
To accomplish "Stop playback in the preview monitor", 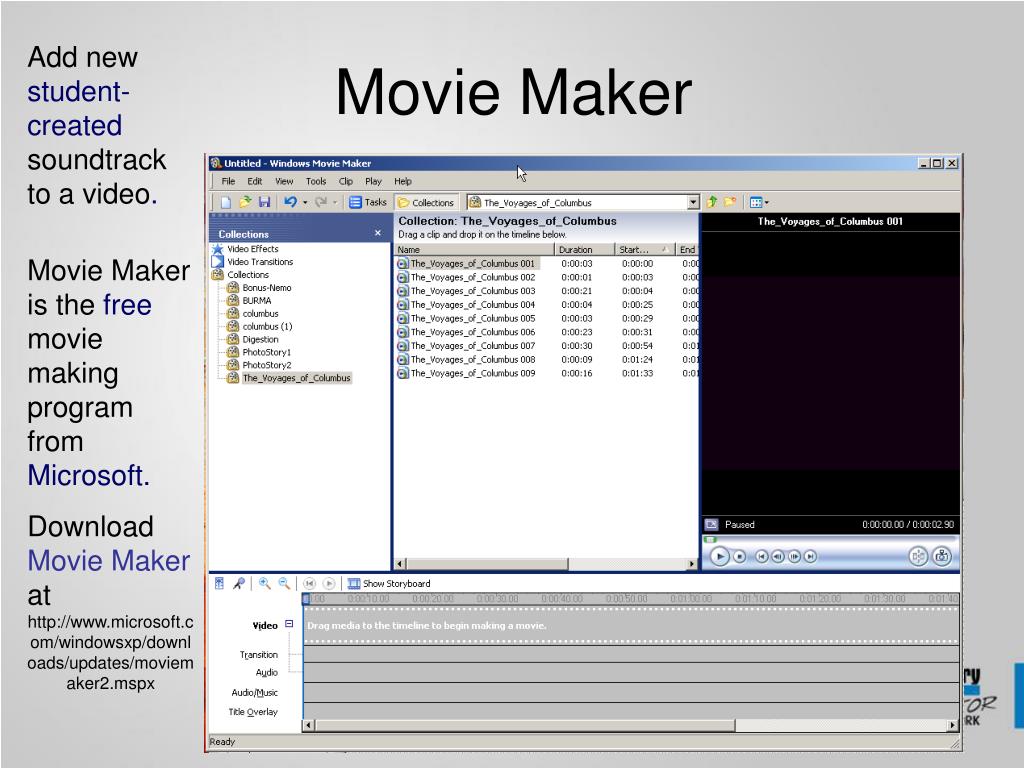I will point(739,557).
